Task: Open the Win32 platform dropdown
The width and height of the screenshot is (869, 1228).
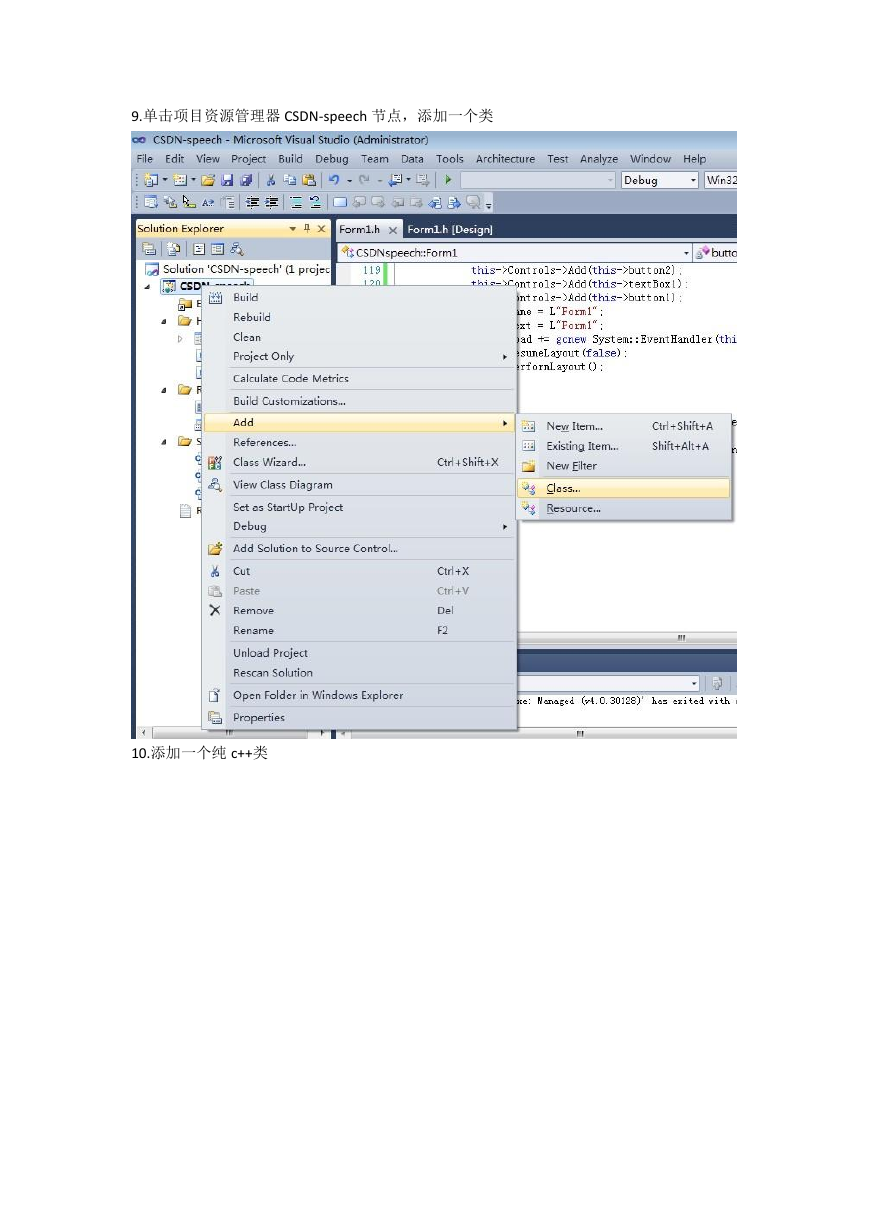Action: [720, 180]
